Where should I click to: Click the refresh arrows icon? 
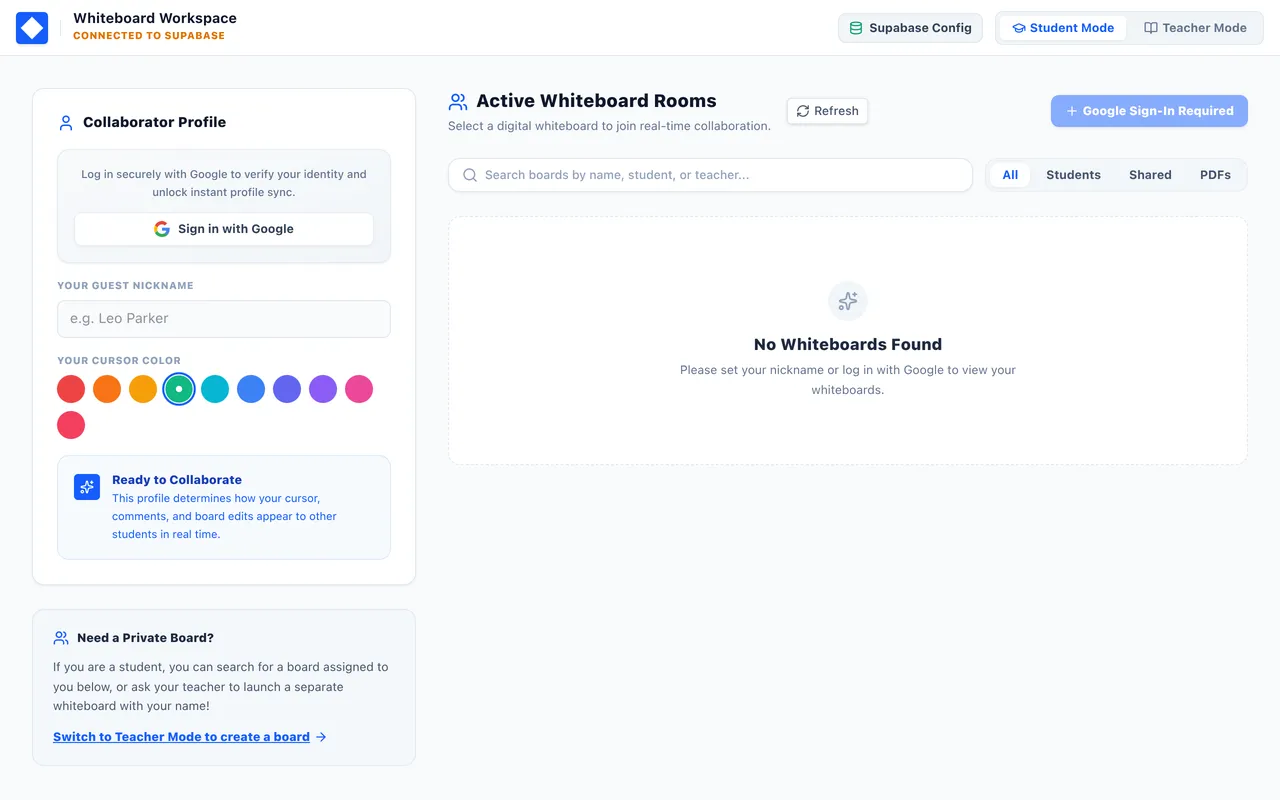coord(803,111)
